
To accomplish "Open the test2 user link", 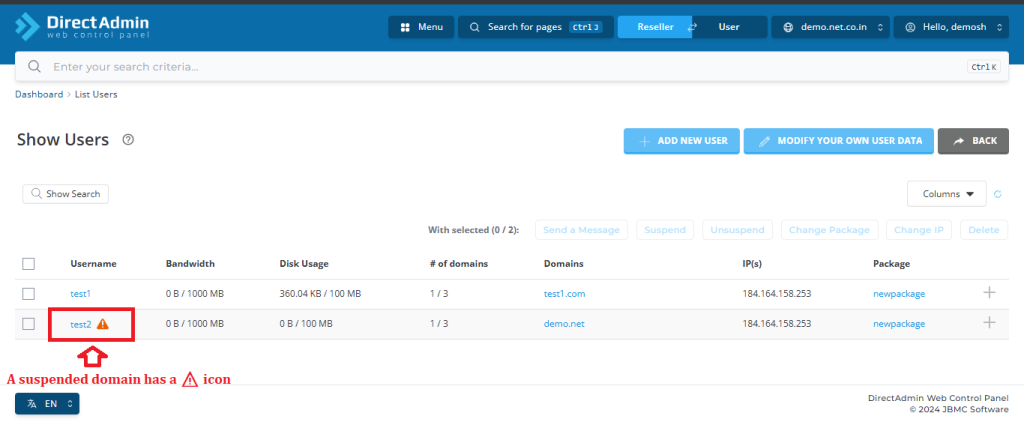I will 81,324.
